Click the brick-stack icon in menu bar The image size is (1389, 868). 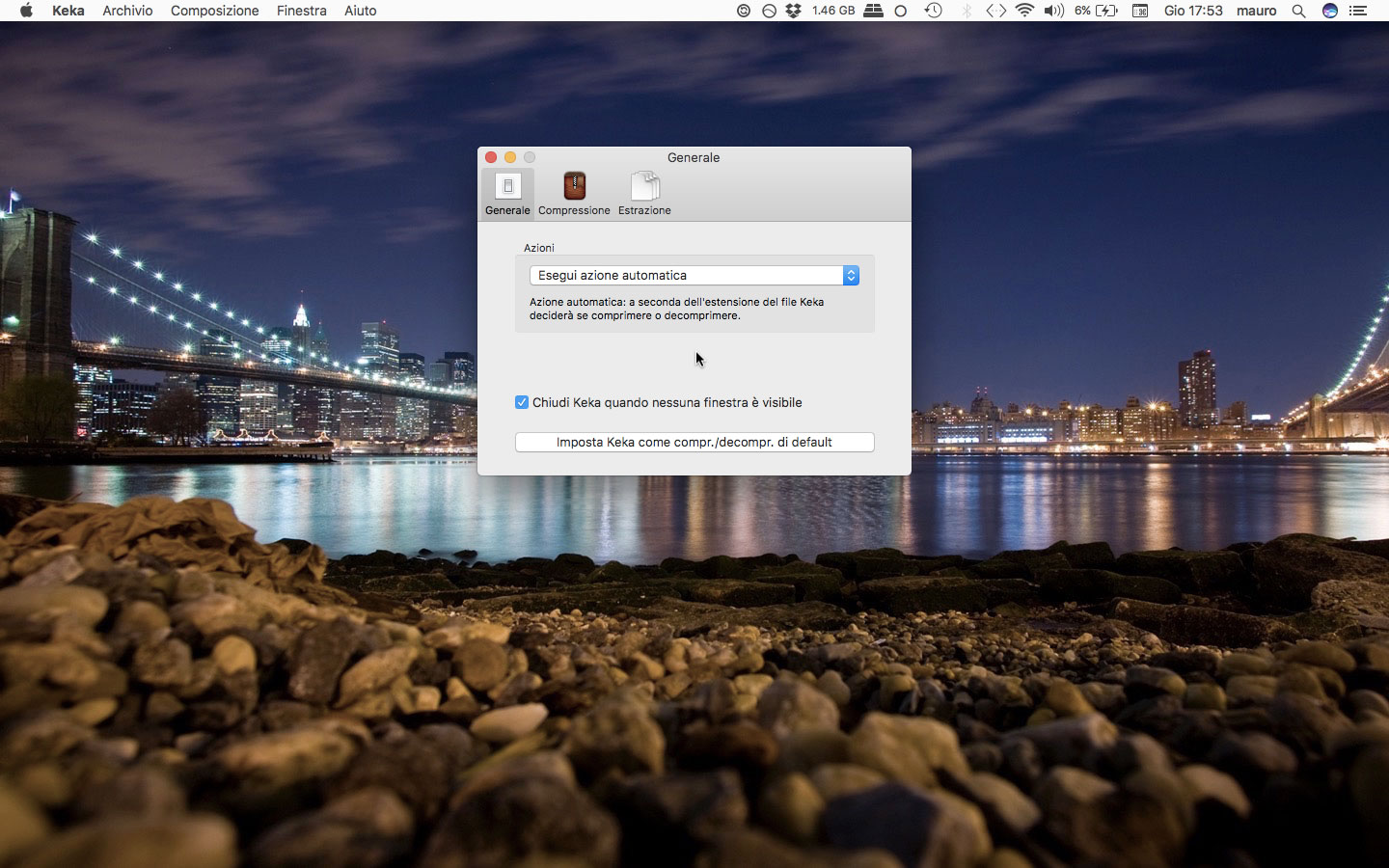874,11
